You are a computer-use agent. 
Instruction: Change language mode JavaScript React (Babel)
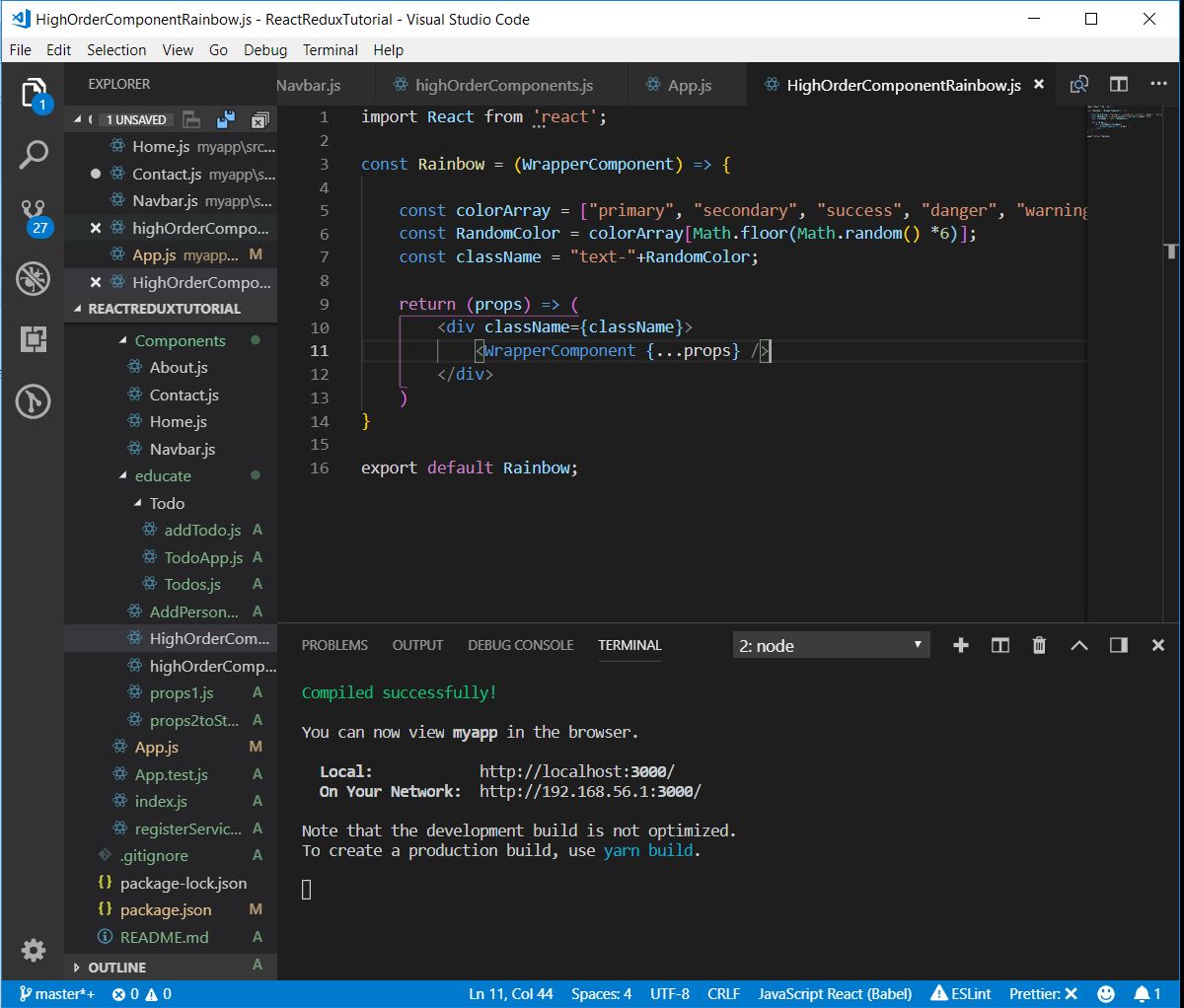coord(835,993)
